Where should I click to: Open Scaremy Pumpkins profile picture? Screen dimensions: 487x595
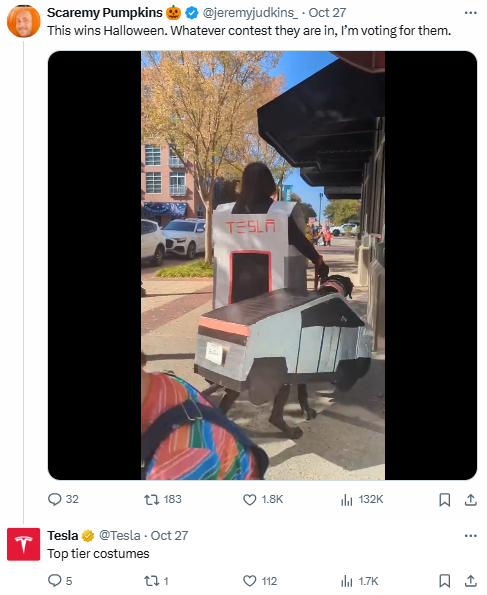(24, 21)
